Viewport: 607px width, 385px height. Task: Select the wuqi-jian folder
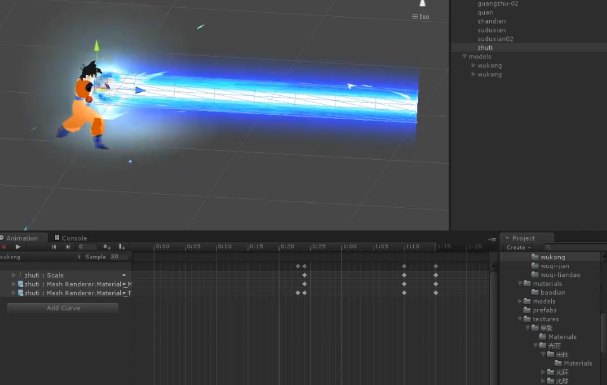(x=550, y=266)
